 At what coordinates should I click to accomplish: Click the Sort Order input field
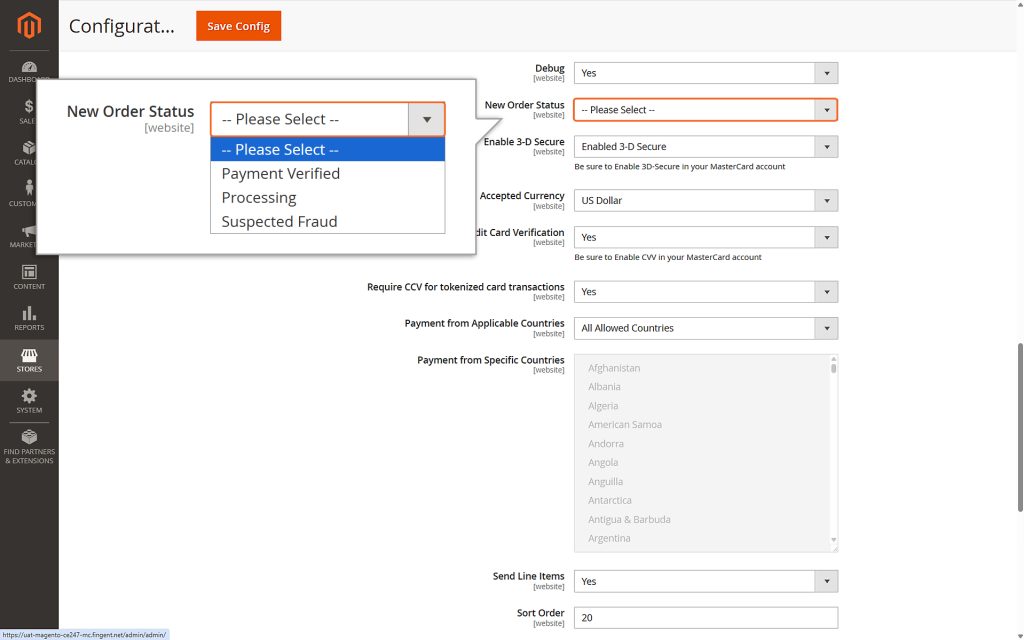706,618
